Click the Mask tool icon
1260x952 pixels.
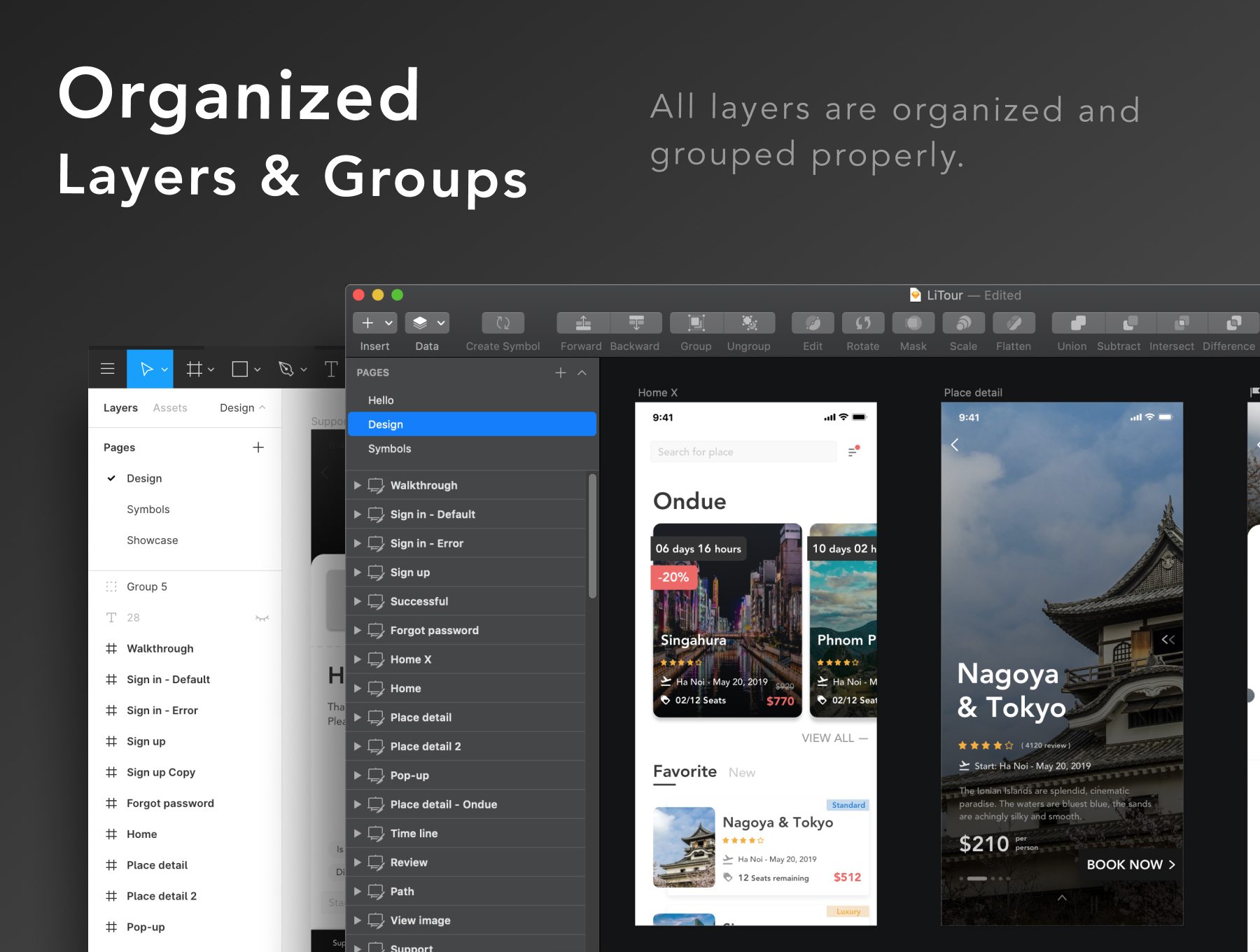tap(913, 323)
